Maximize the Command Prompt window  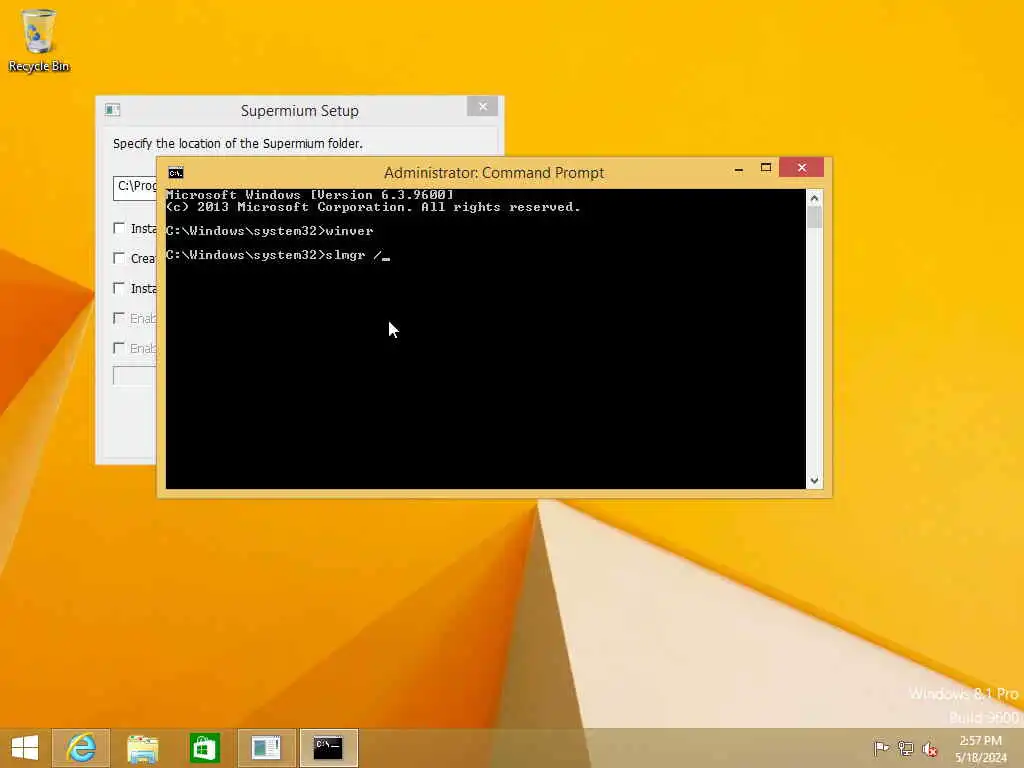pyautogui.click(x=766, y=168)
